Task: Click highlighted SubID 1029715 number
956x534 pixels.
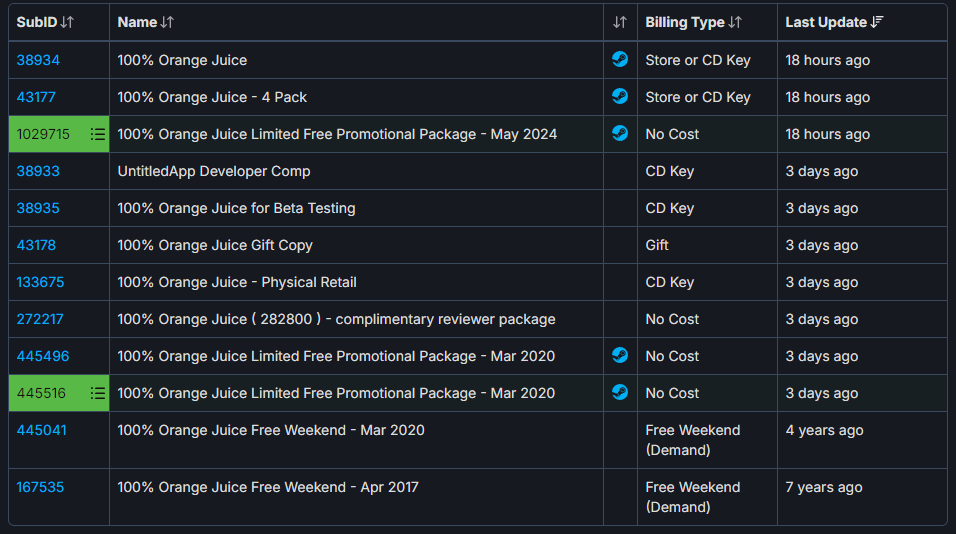Action: pyautogui.click(x=43, y=134)
